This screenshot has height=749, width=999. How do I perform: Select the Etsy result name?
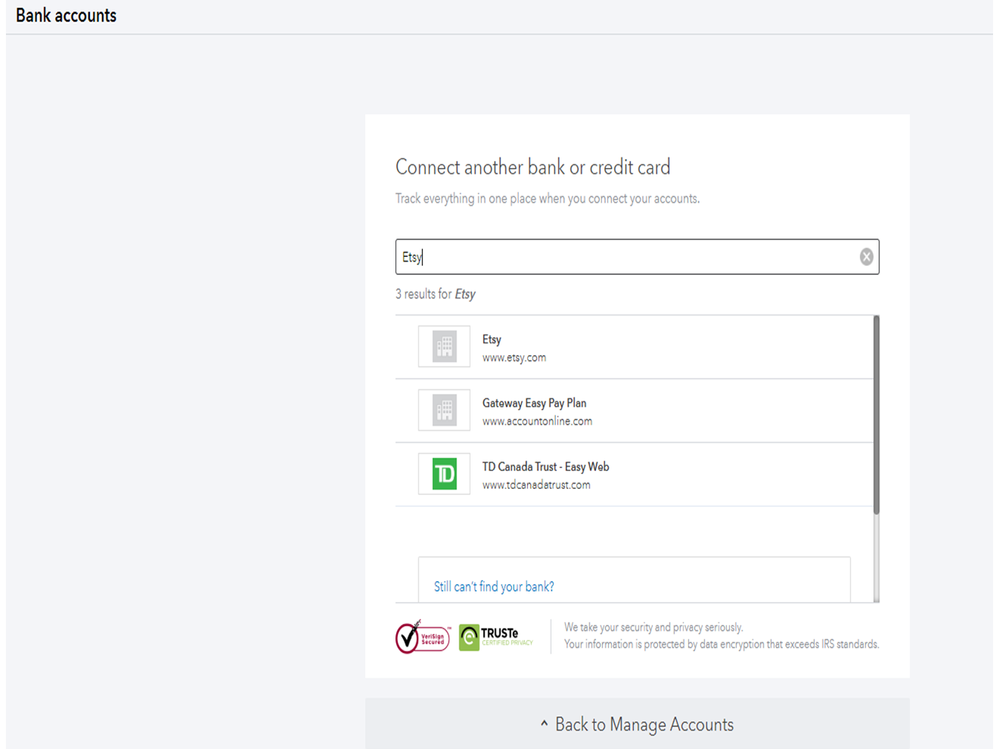tap(492, 340)
